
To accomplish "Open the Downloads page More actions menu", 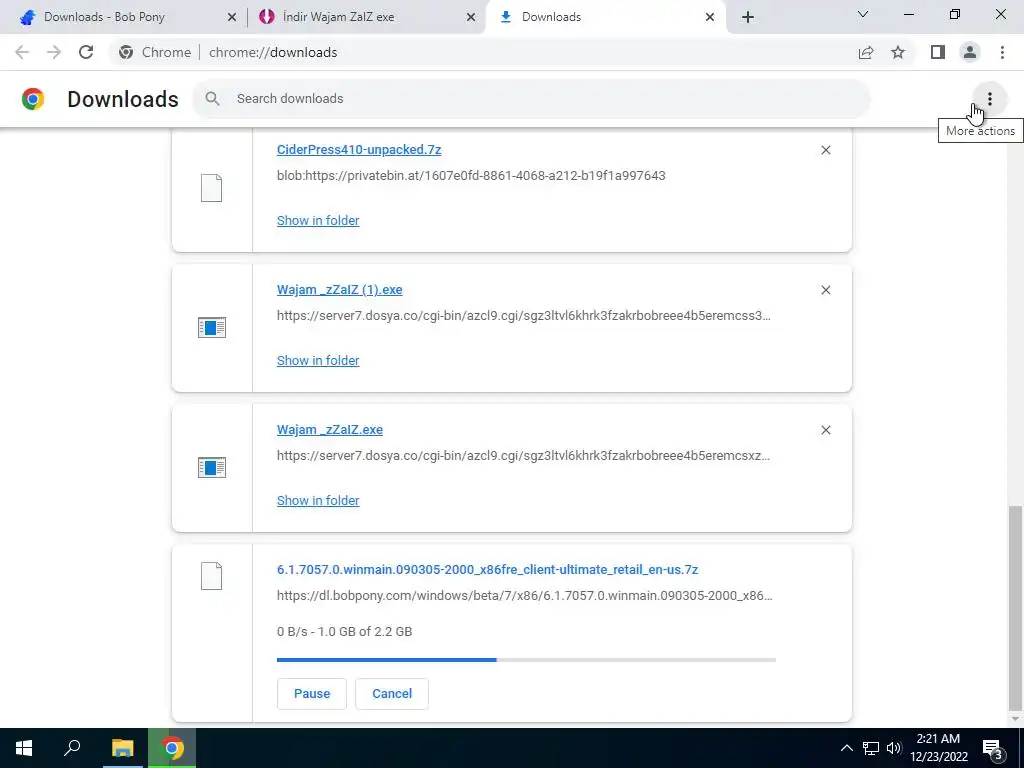I will 989,99.
